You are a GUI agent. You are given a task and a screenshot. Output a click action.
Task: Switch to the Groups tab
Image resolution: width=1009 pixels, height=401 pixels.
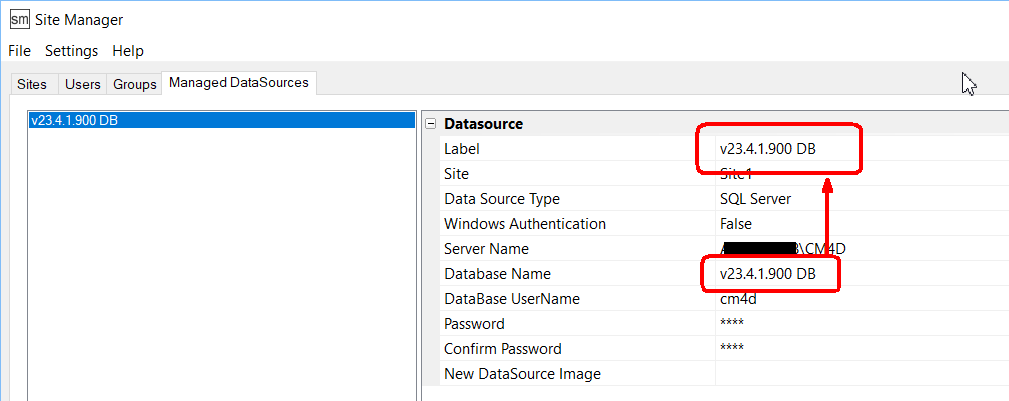click(134, 85)
